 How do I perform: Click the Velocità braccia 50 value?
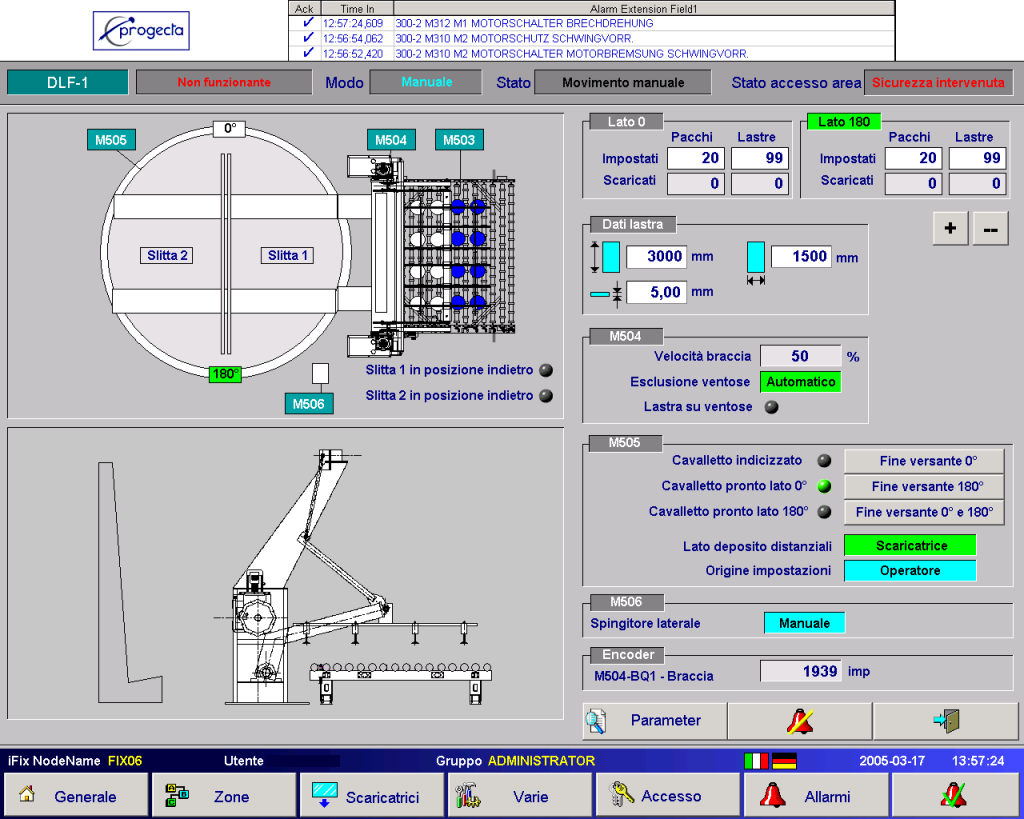801,356
